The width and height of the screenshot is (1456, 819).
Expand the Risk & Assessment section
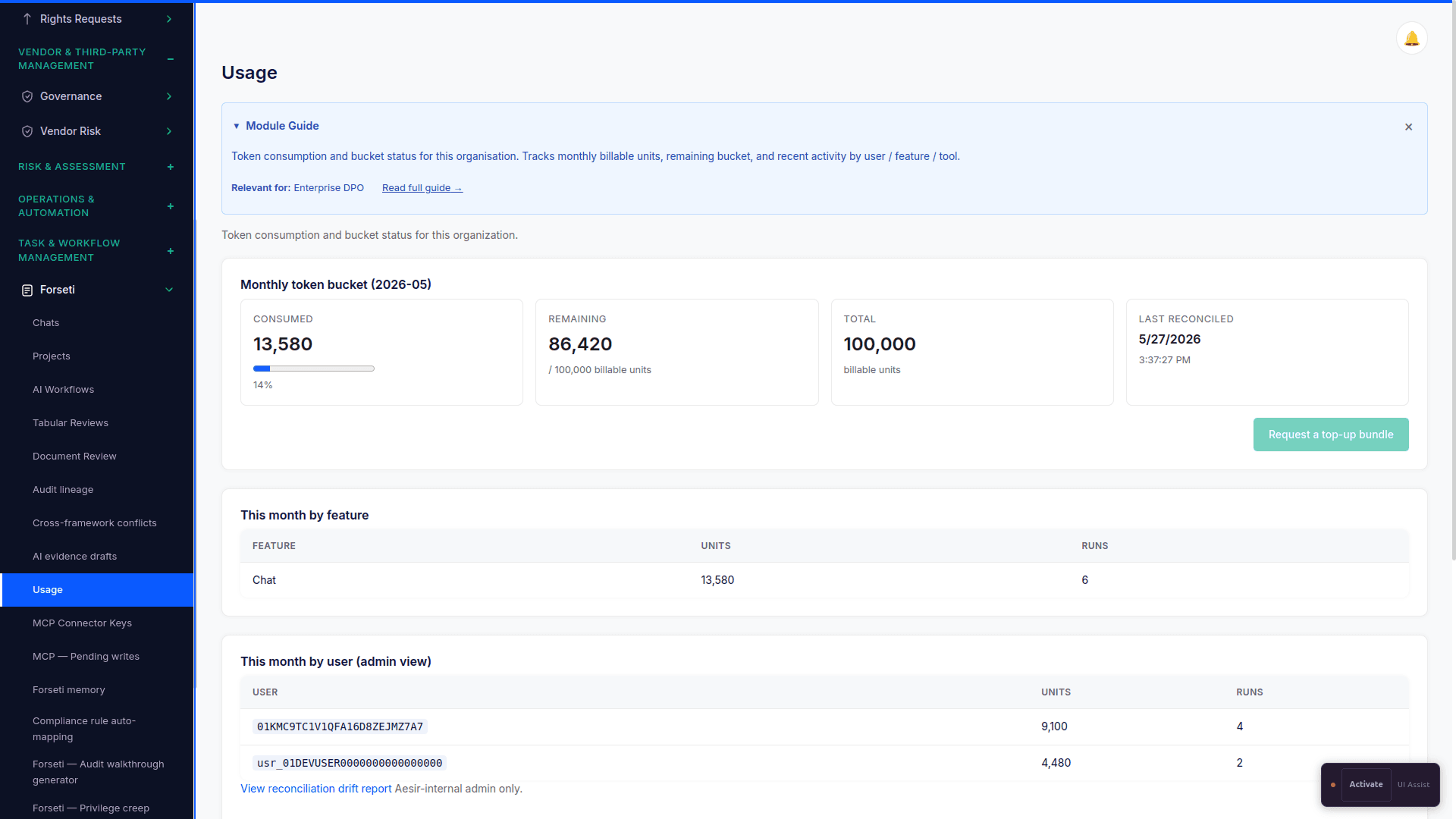point(171,167)
